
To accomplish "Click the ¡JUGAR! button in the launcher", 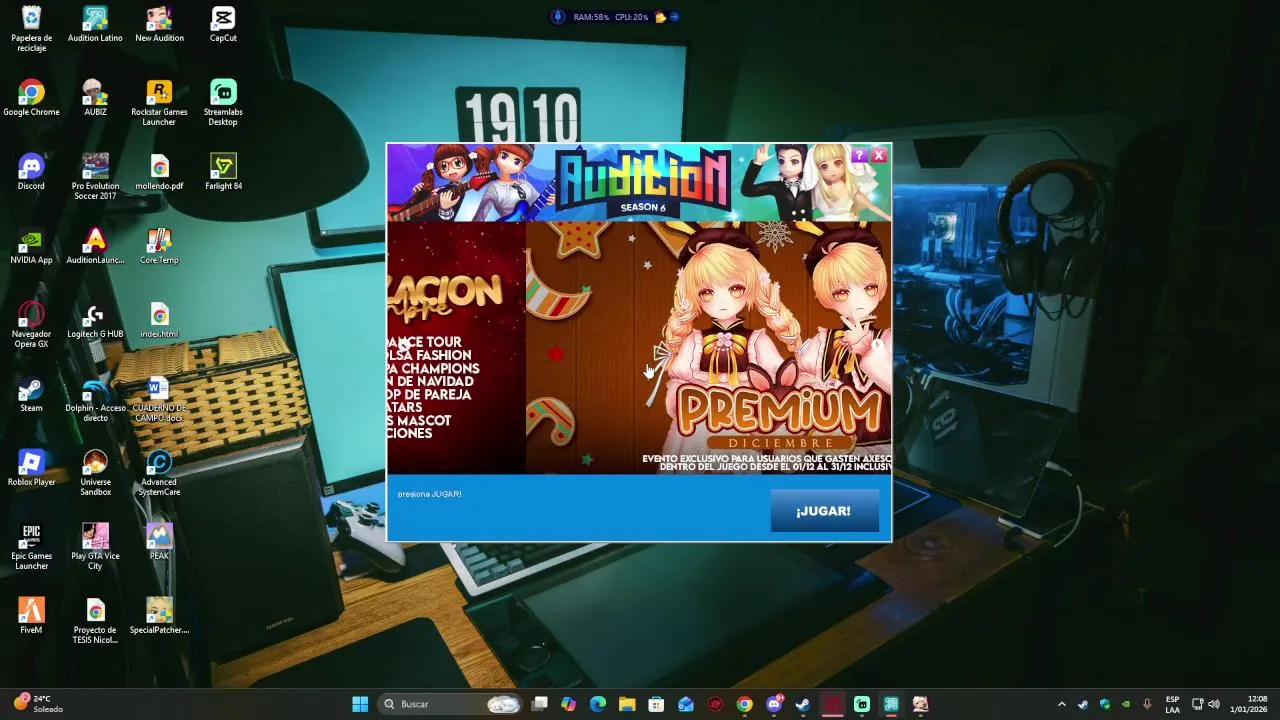I will pos(824,511).
